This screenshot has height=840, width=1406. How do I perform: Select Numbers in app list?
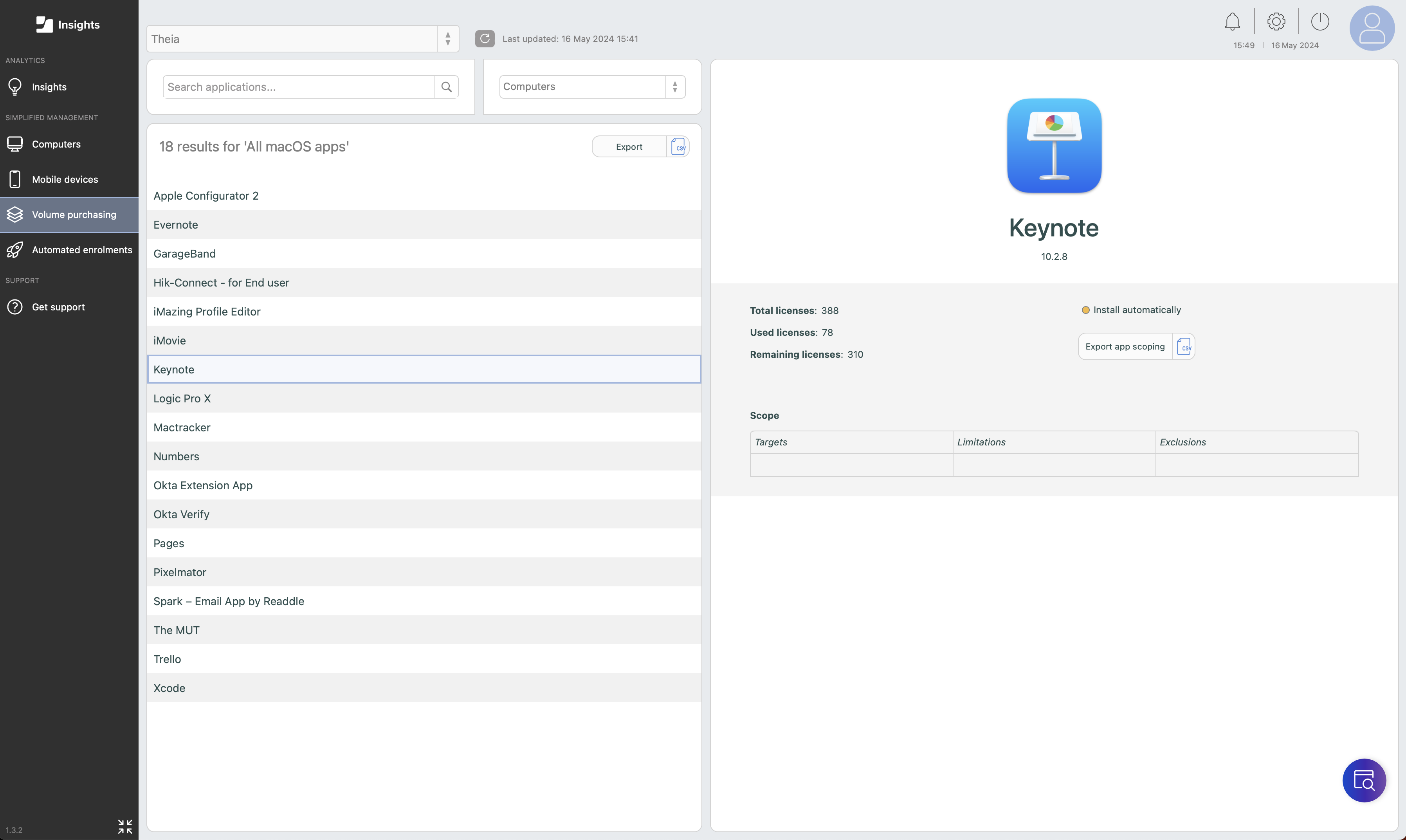pyautogui.click(x=424, y=456)
